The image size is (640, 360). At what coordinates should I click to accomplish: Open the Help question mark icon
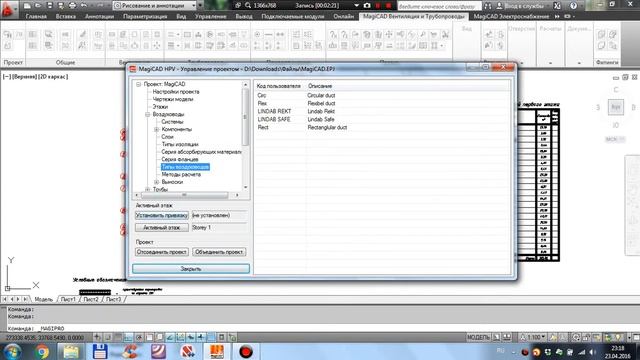click(x=573, y=6)
